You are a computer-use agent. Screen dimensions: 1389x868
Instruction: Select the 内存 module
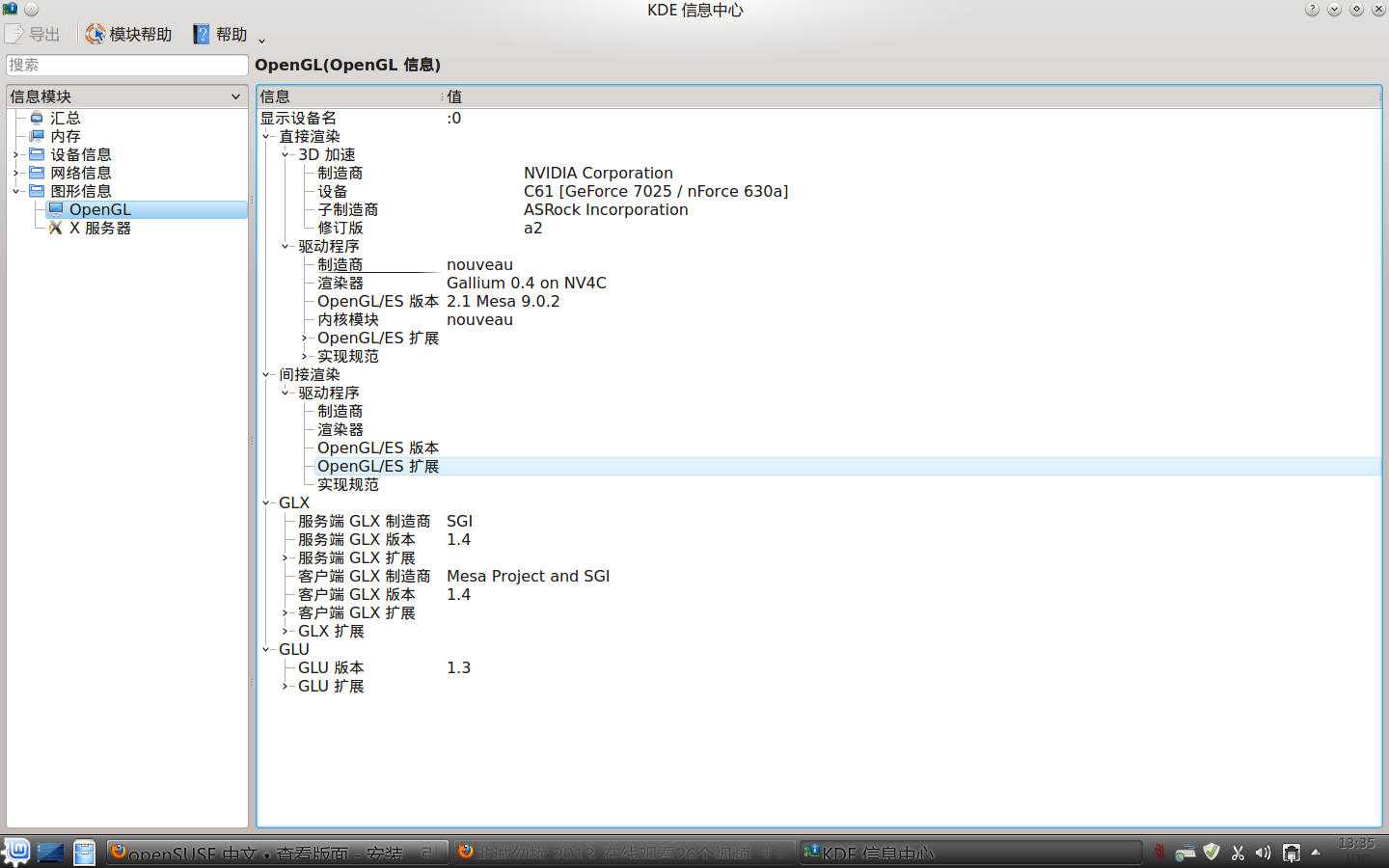coord(66,136)
